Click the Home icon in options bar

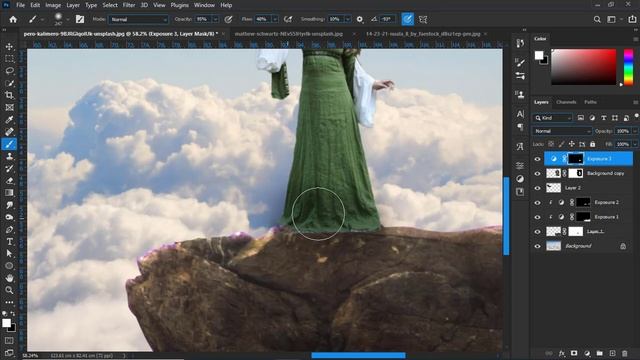pos(13,19)
